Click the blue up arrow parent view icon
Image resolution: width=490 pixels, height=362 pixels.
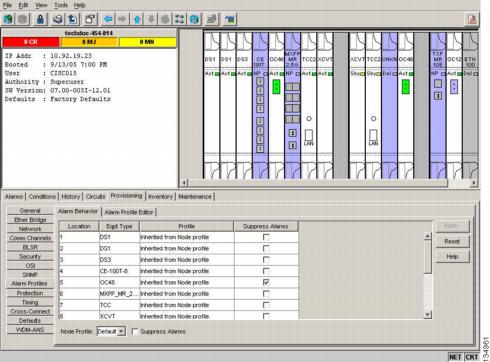(137, 19)
